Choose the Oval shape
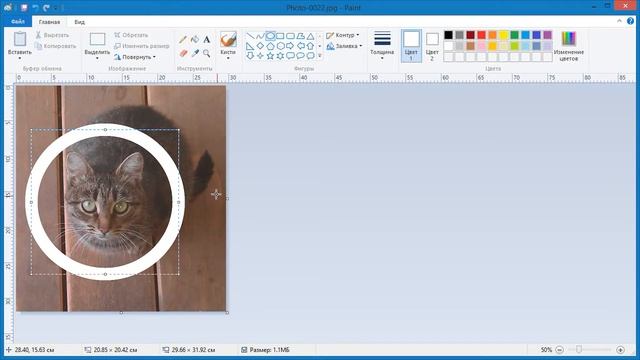Image resolution: width=640 pixels, height=360 pixels. (270, 36)
